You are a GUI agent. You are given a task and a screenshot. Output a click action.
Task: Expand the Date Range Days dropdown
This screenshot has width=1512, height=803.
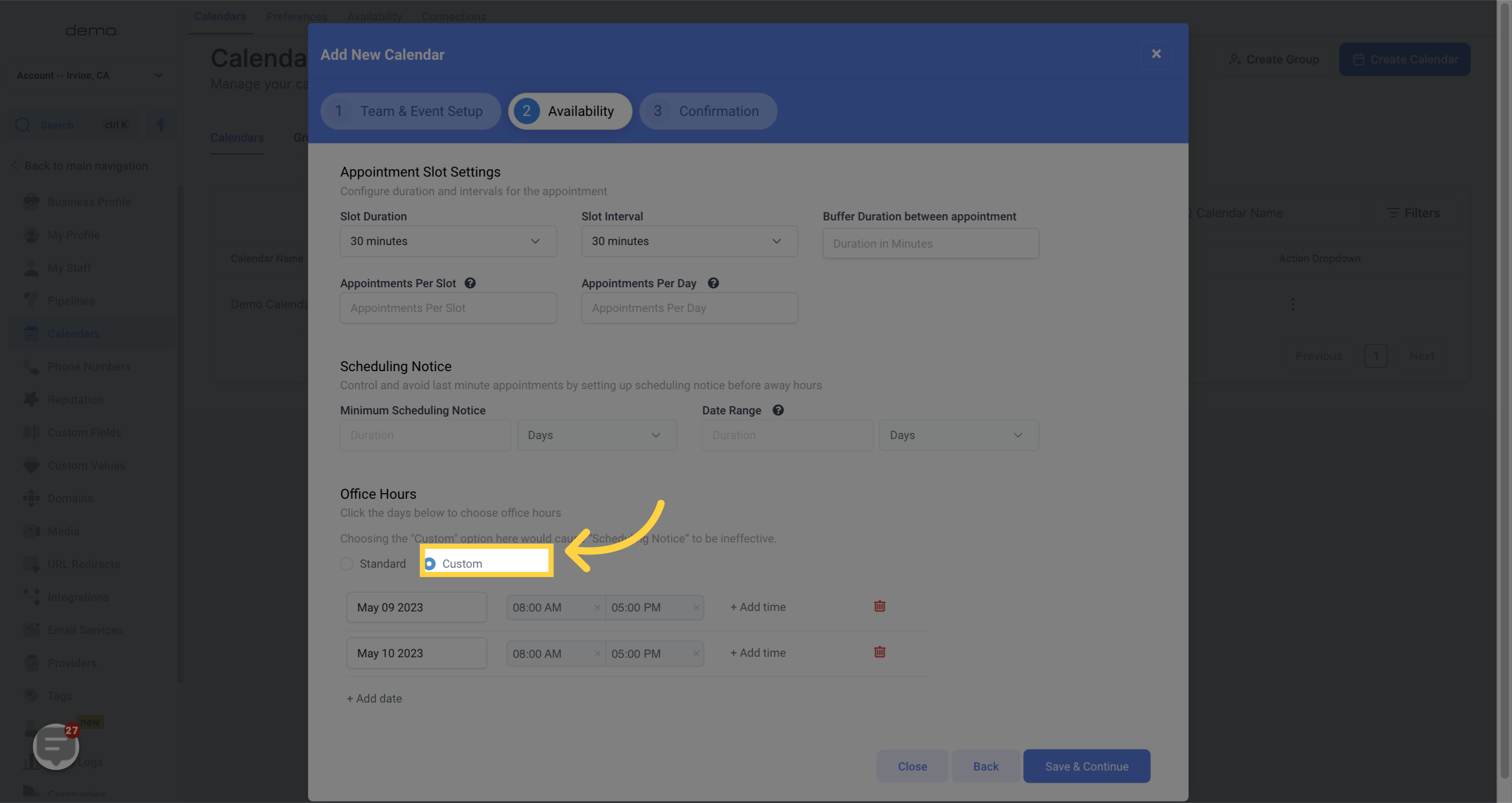(x=958, y=434)
